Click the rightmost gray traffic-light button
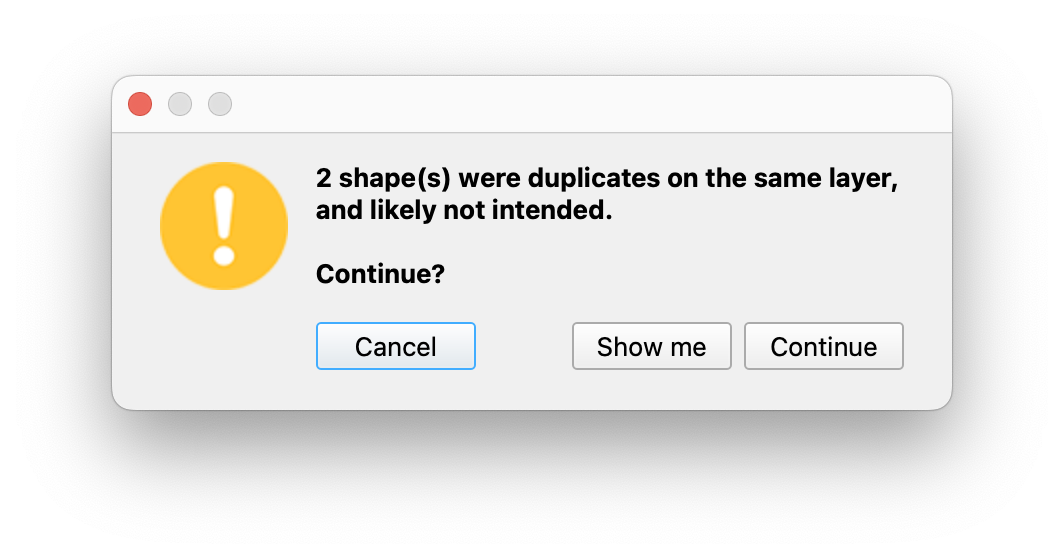The height and width of the screenshot is (558, 1064). click(220, 104)
